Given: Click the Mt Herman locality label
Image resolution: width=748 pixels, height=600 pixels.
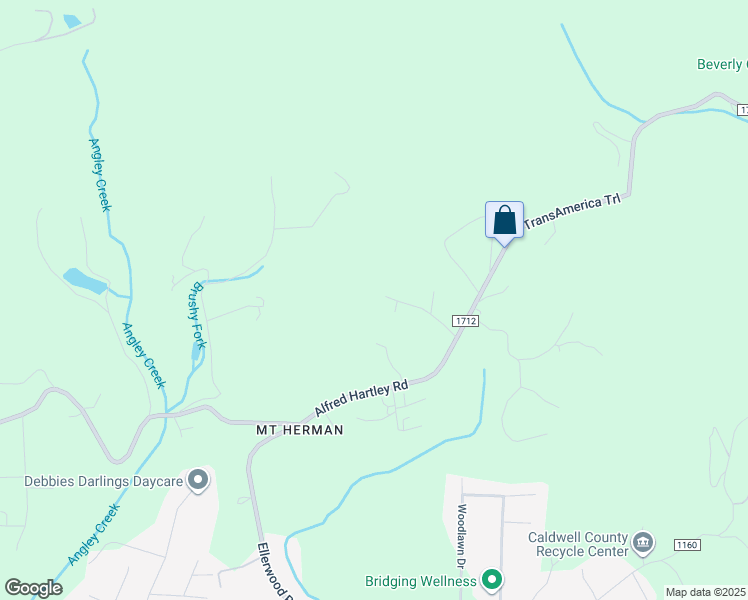Looking at the screenshot, I should click(x=300, y=430).
